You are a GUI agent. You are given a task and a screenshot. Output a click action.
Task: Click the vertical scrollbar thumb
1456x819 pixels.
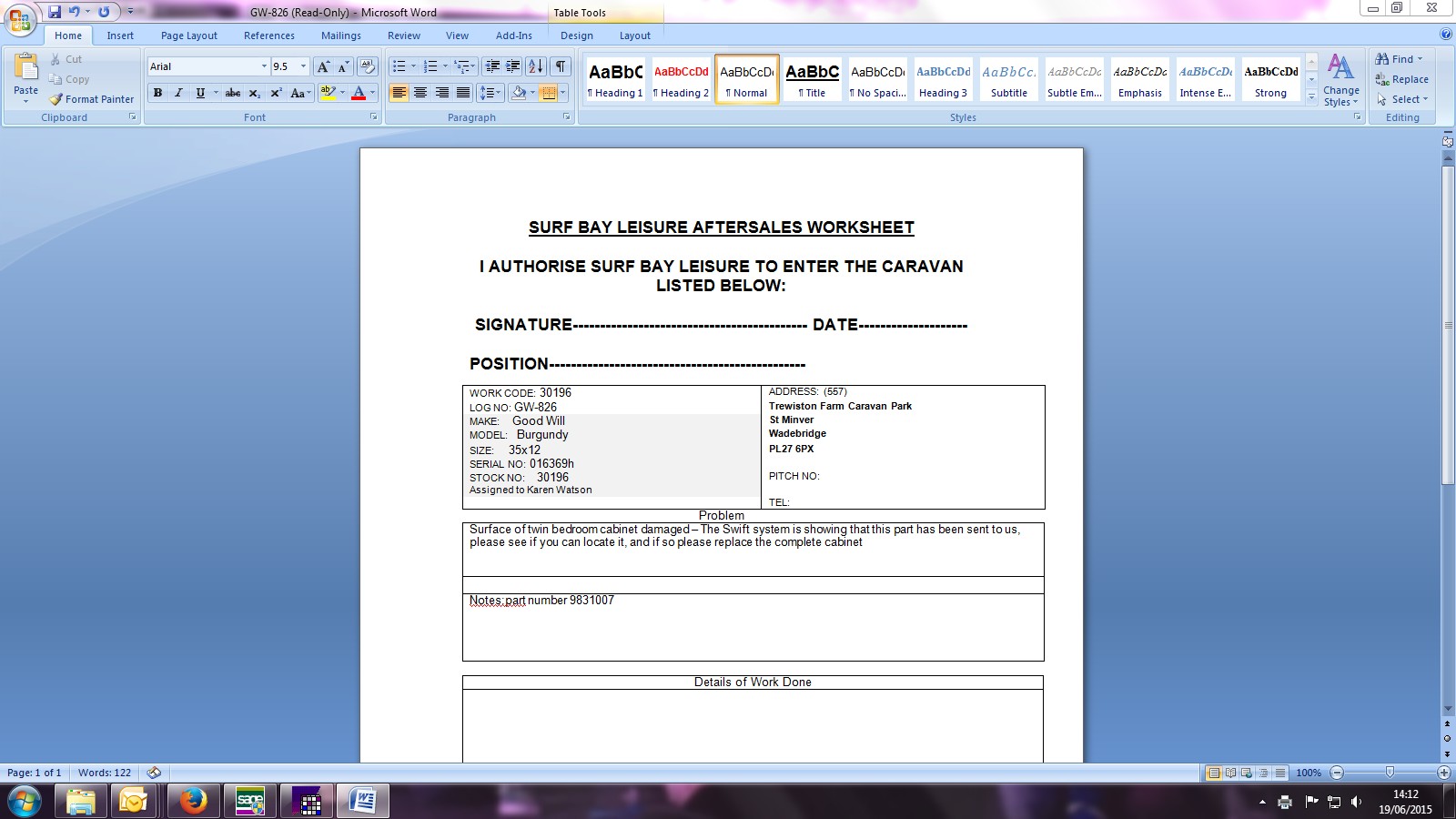(x=1448, y=325)
